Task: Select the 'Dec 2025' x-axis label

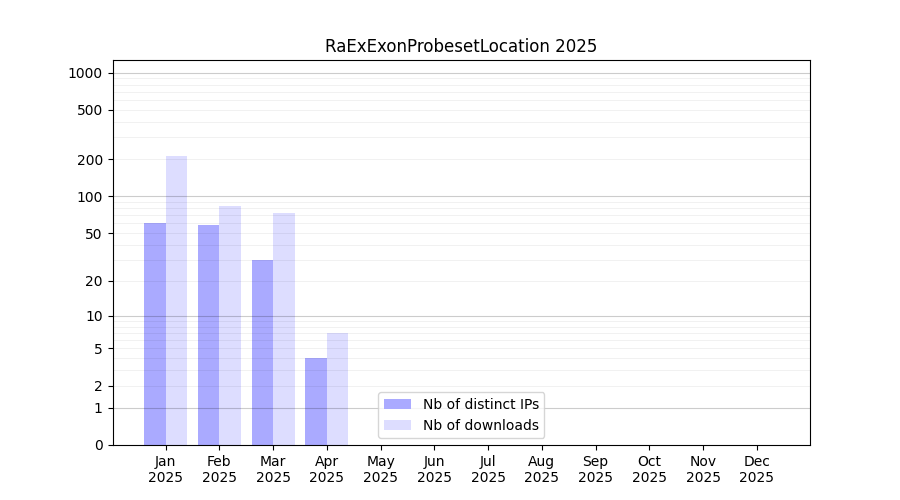Action: pos(756,469)
